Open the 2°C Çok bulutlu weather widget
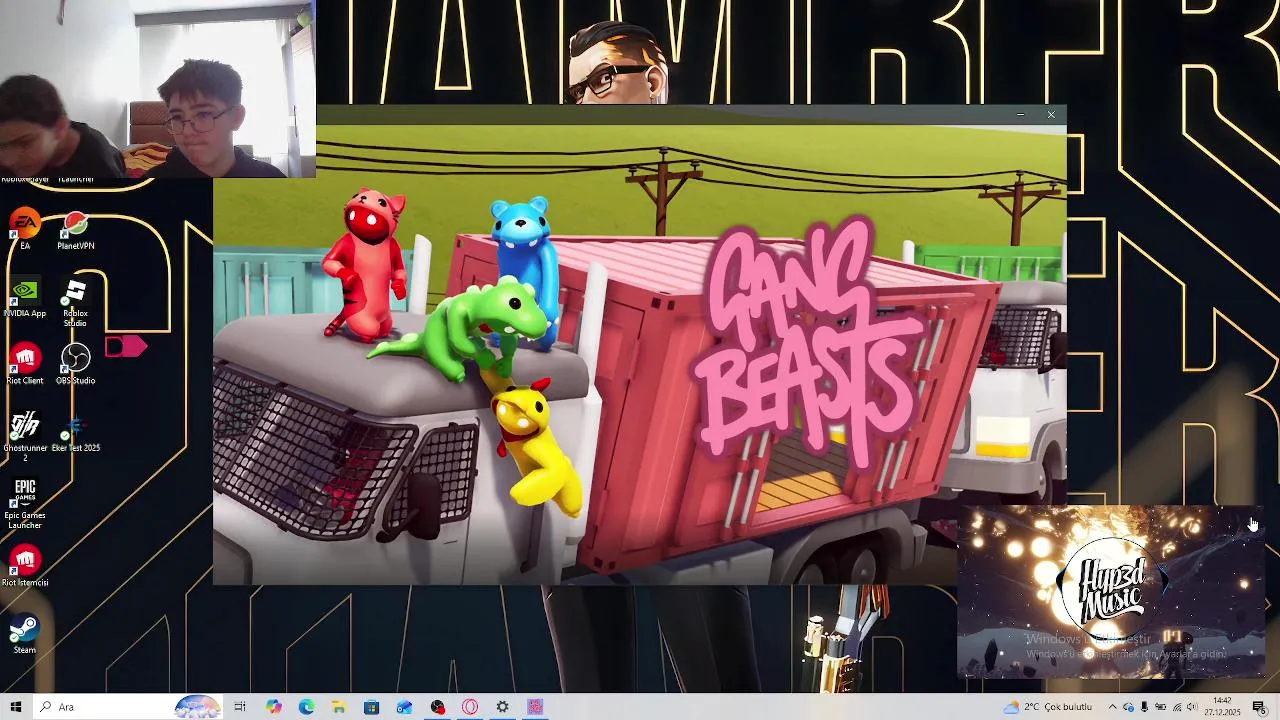The image size is (1280, 720). (x=1048, y=707)
